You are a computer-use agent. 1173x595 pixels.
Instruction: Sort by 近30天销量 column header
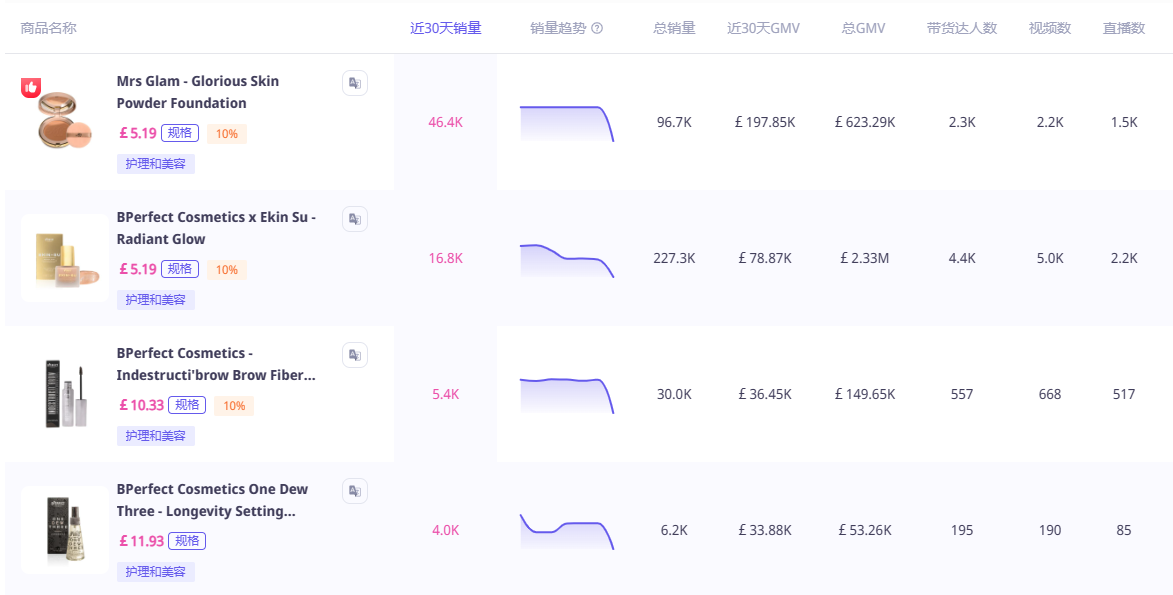coord(445,28)
